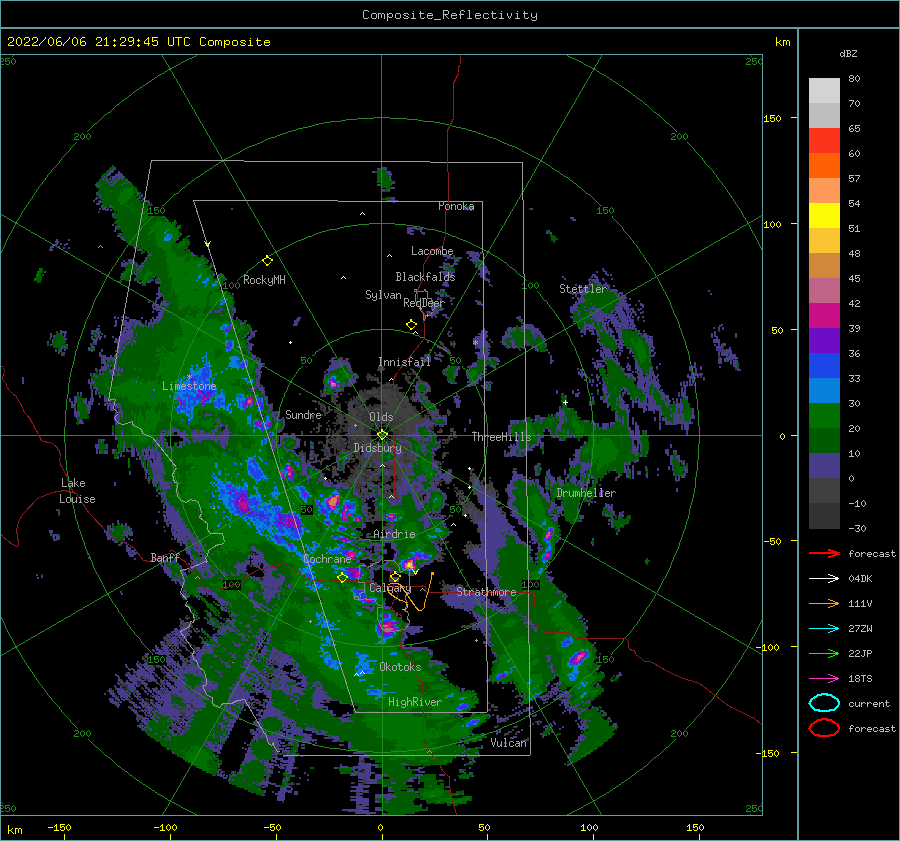Click the RedDeer city label

(x=424, y=303)
